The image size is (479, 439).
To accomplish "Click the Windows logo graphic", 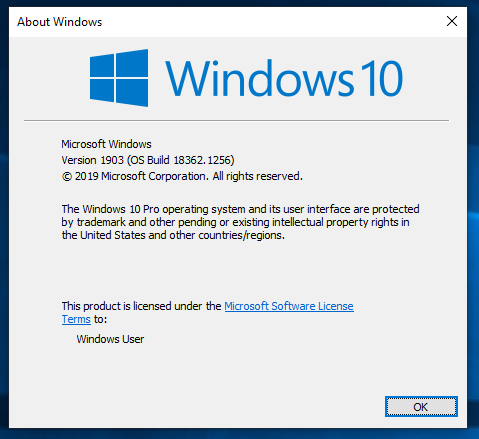I will (x=119, y=78).
